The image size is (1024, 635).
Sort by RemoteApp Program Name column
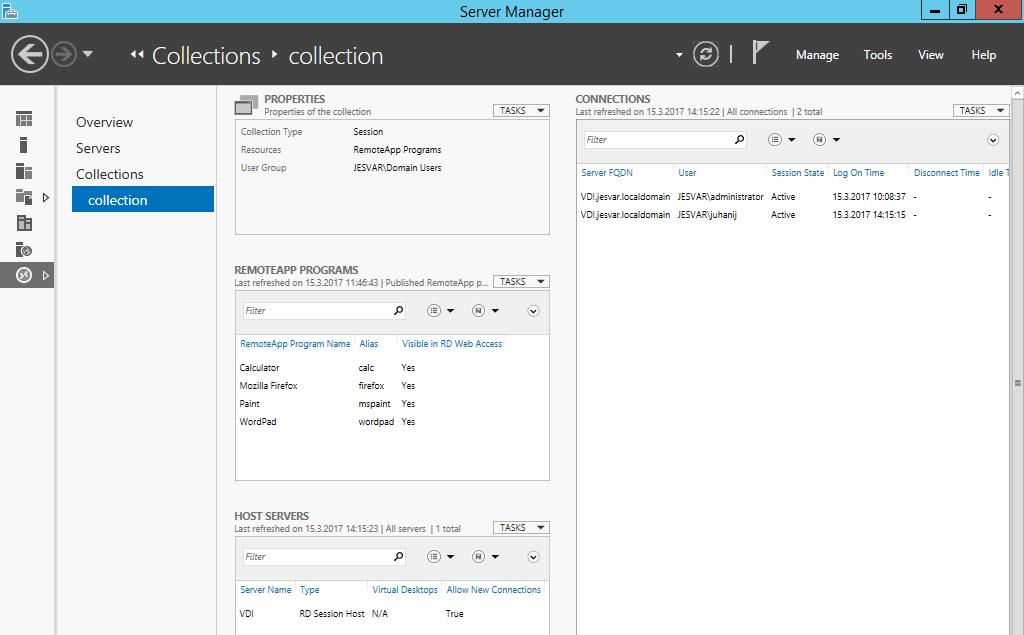click(295, 344)
